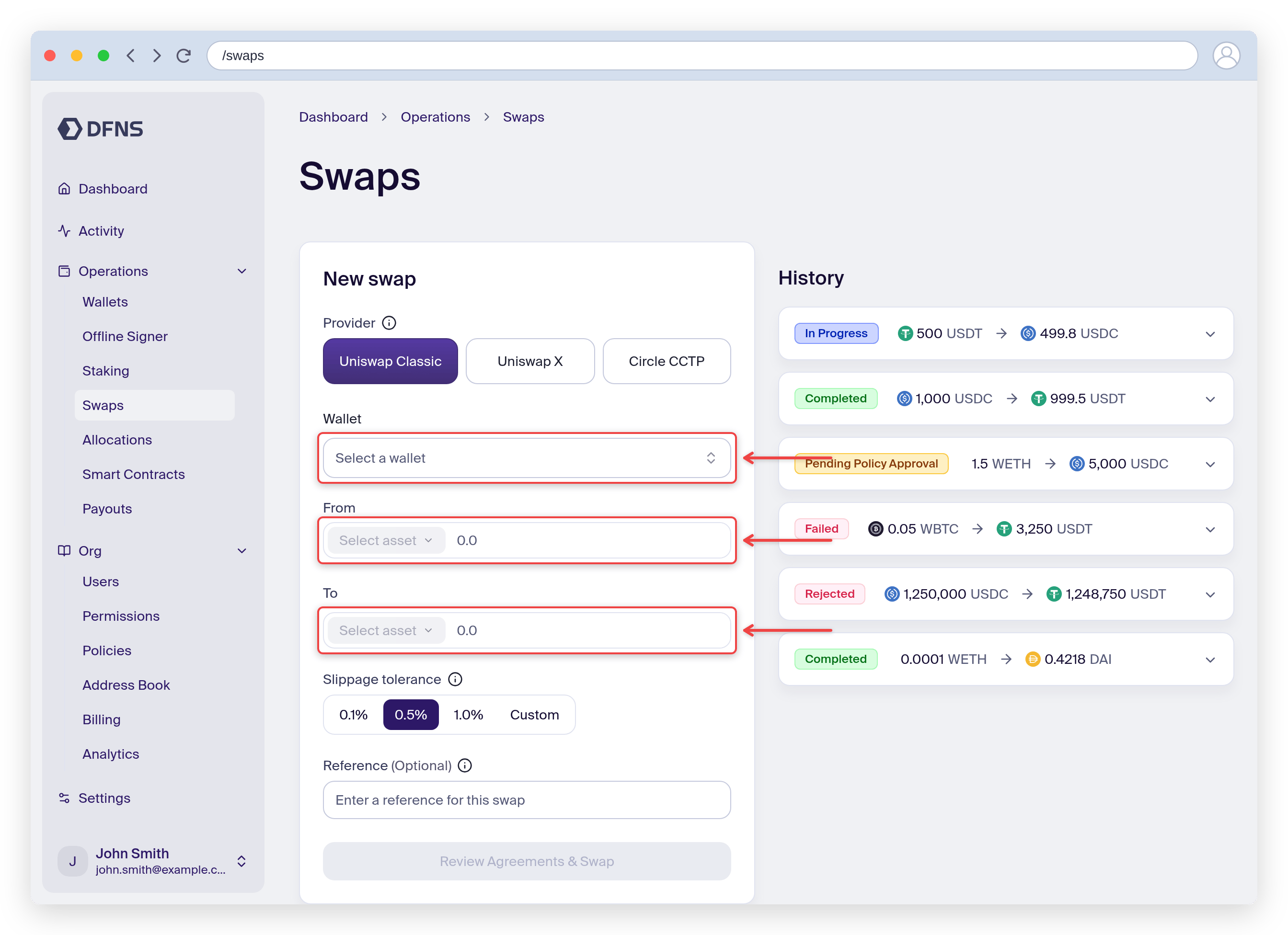Collapse the Org sidebar section chevron
Viewport: 1288px width, 935px height.
(242, 551)
